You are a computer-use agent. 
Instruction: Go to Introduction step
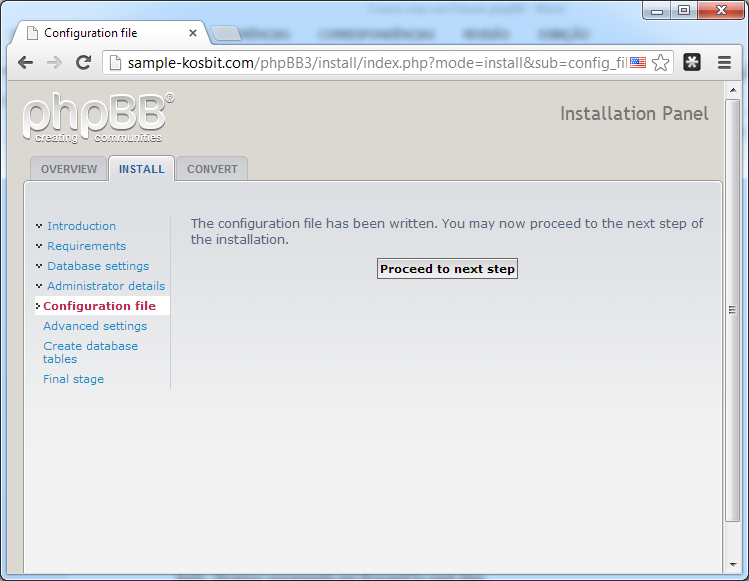coord(81,226)
